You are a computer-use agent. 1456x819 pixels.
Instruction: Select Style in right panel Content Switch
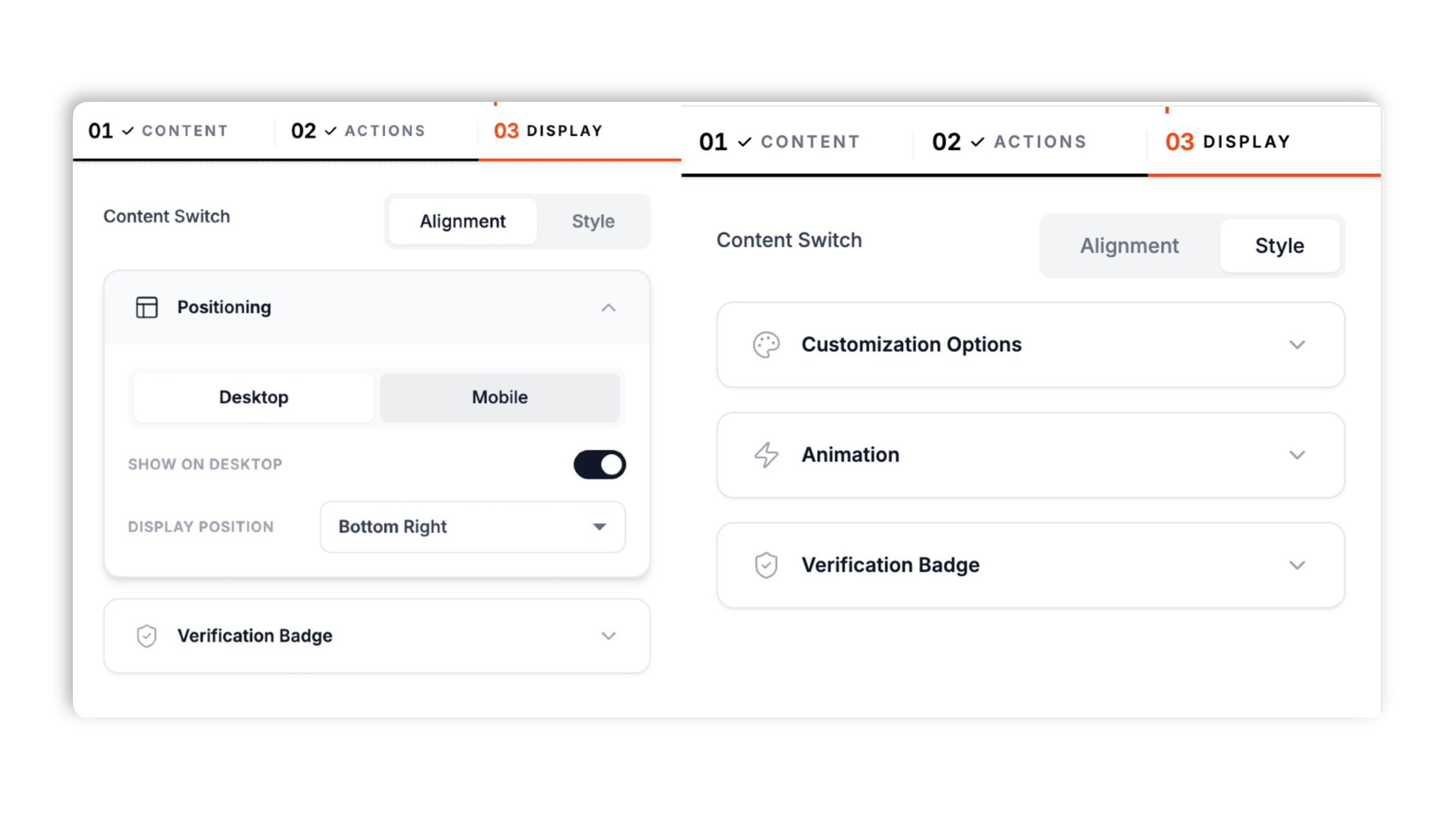coord(1279,246)
